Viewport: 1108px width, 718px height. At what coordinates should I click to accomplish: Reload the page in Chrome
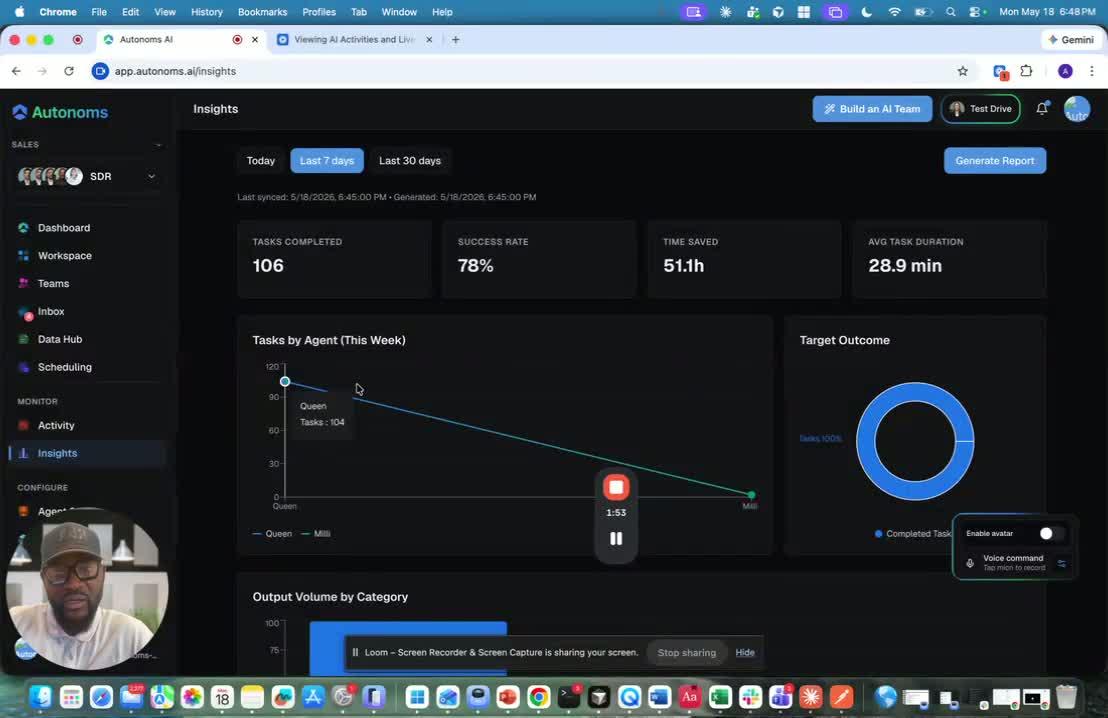(x=69, y=71)
